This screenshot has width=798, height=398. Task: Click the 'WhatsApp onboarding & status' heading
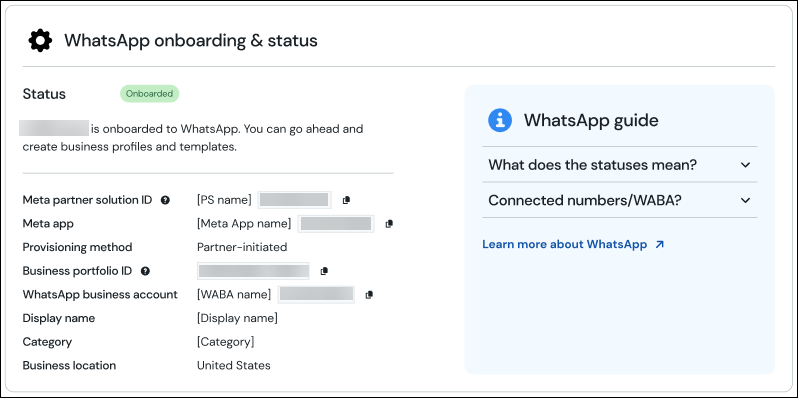(x=191, y=40)
